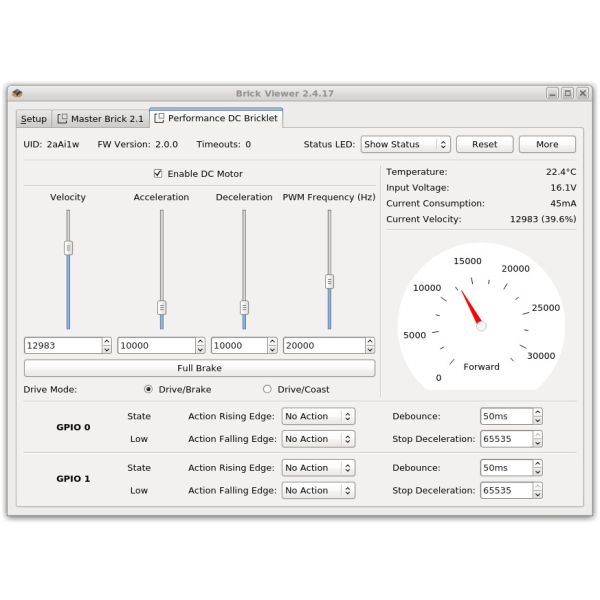Increase the Deceleration spinbox value

click(x=272, y=341)
